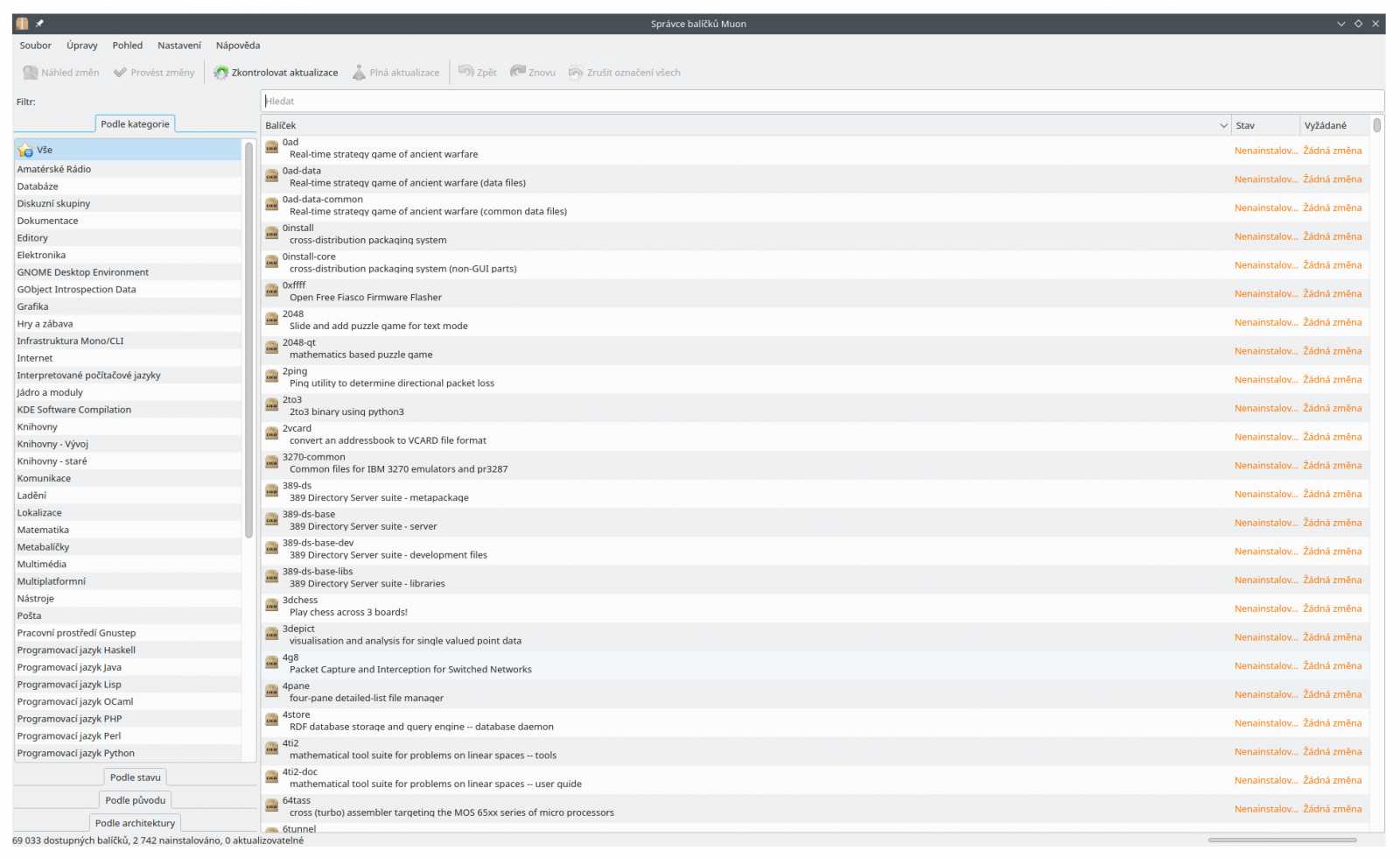Click the package icon for 2ping
The width and height of the screenshot is (1400, 858).
[x=272, y=376]
